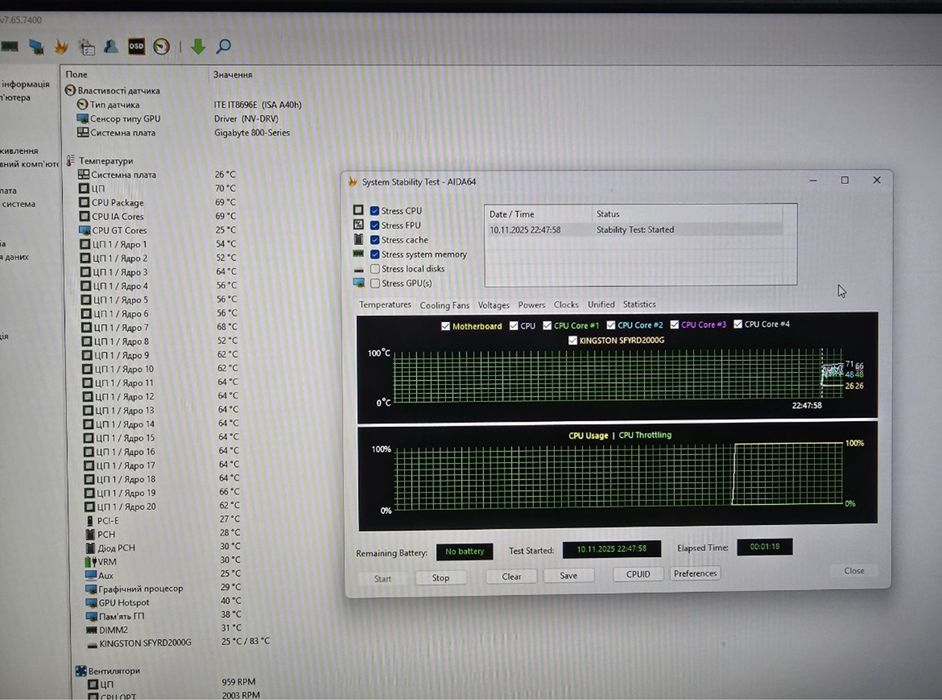Uncheck the Stress FPU checkbox

pos(375,225)
